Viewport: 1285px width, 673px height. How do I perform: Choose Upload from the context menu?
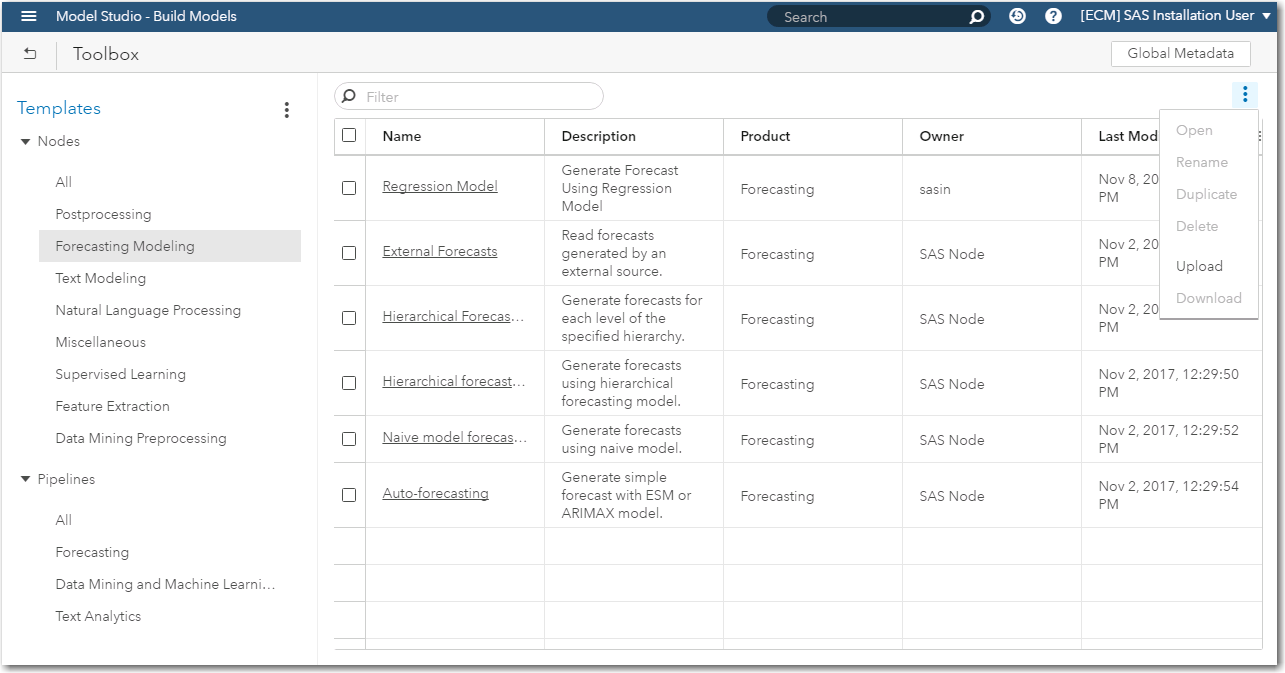(x=1199, y=266)
